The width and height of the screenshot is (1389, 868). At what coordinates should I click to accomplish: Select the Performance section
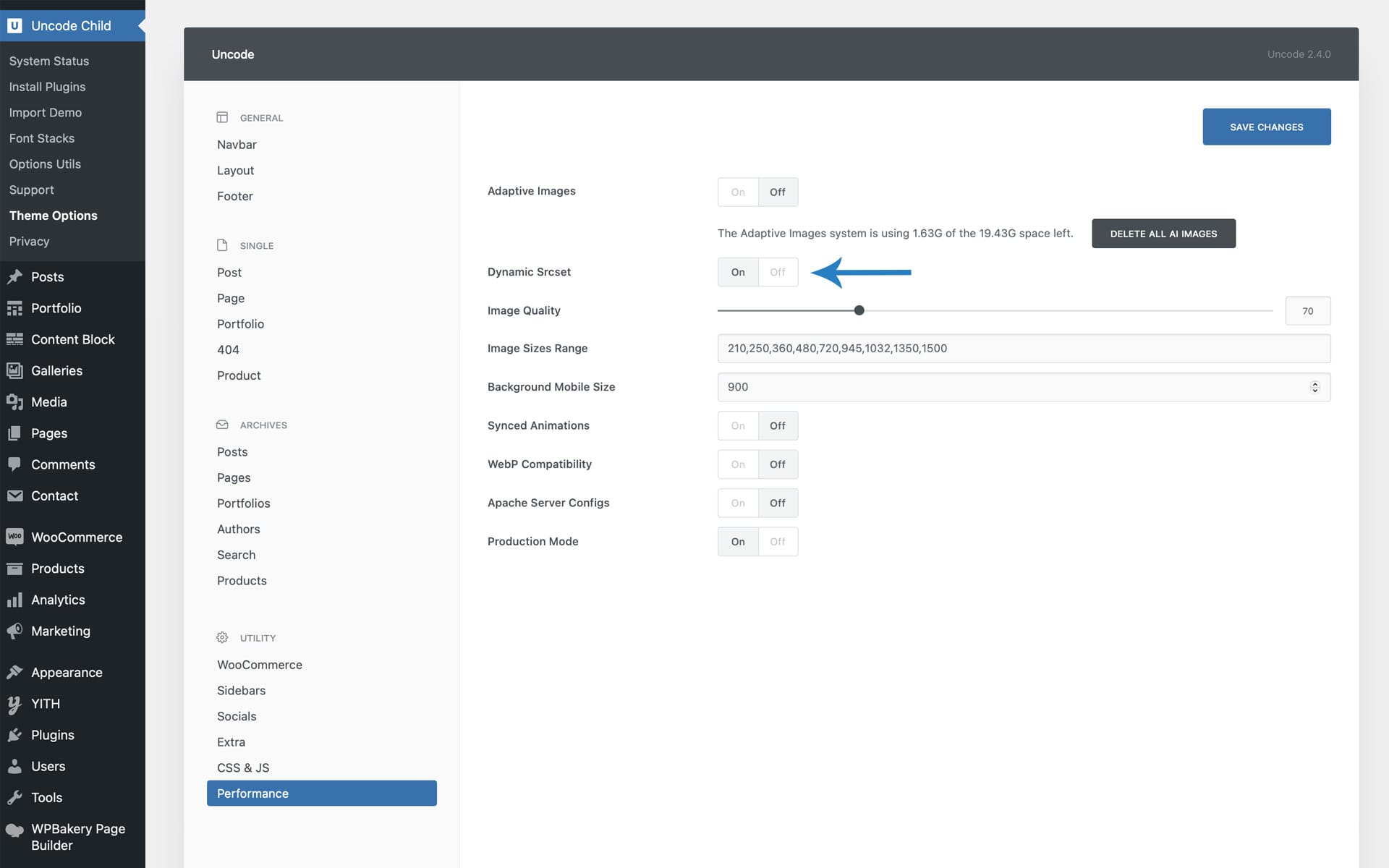322,793
